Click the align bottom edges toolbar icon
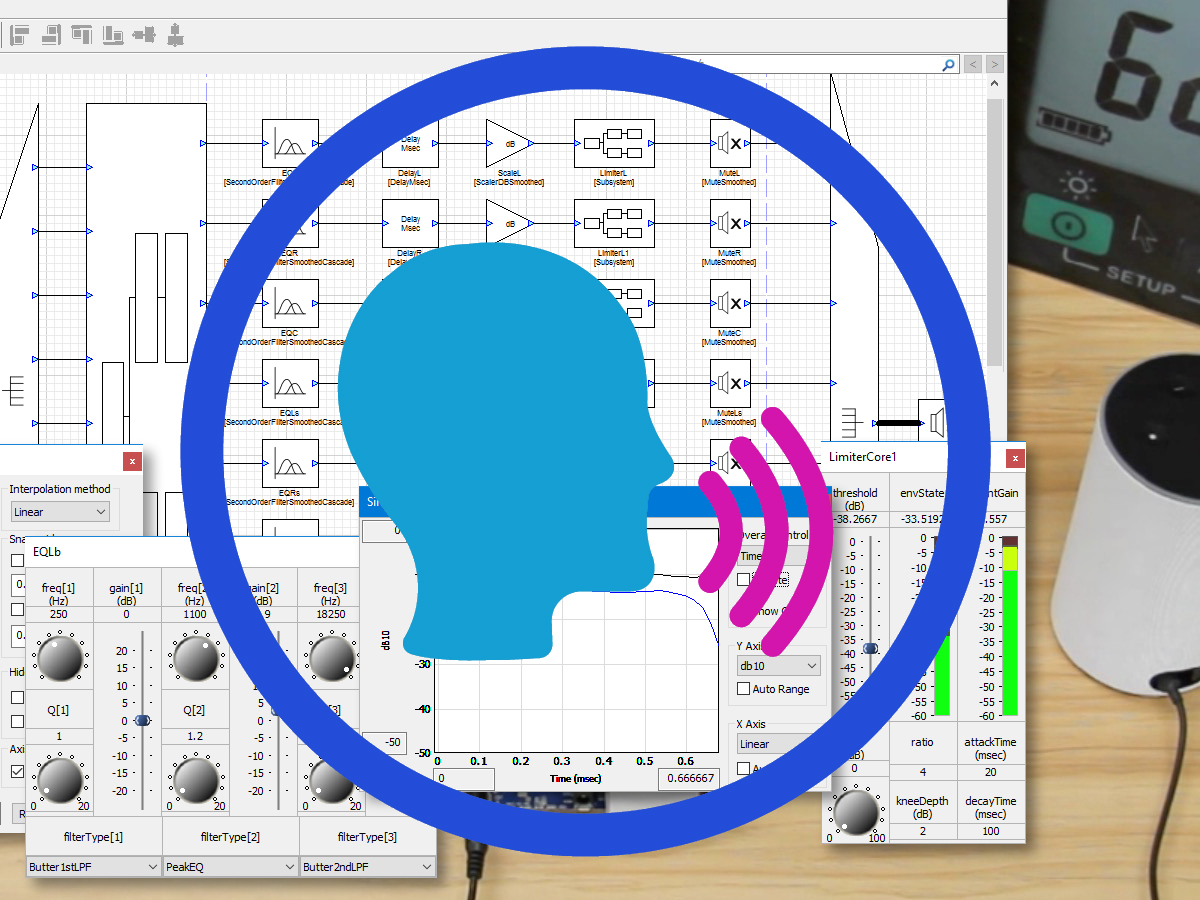 pyautogui.click(x=113, y=36)
